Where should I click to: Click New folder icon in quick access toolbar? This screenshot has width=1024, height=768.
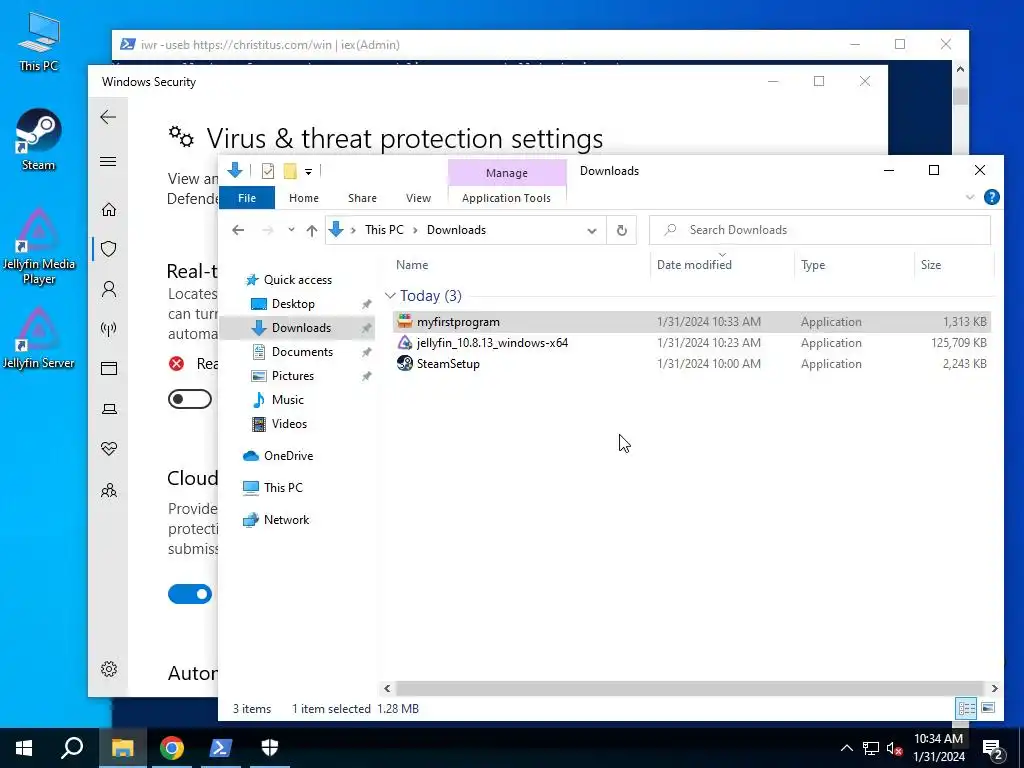click(290, 171)
